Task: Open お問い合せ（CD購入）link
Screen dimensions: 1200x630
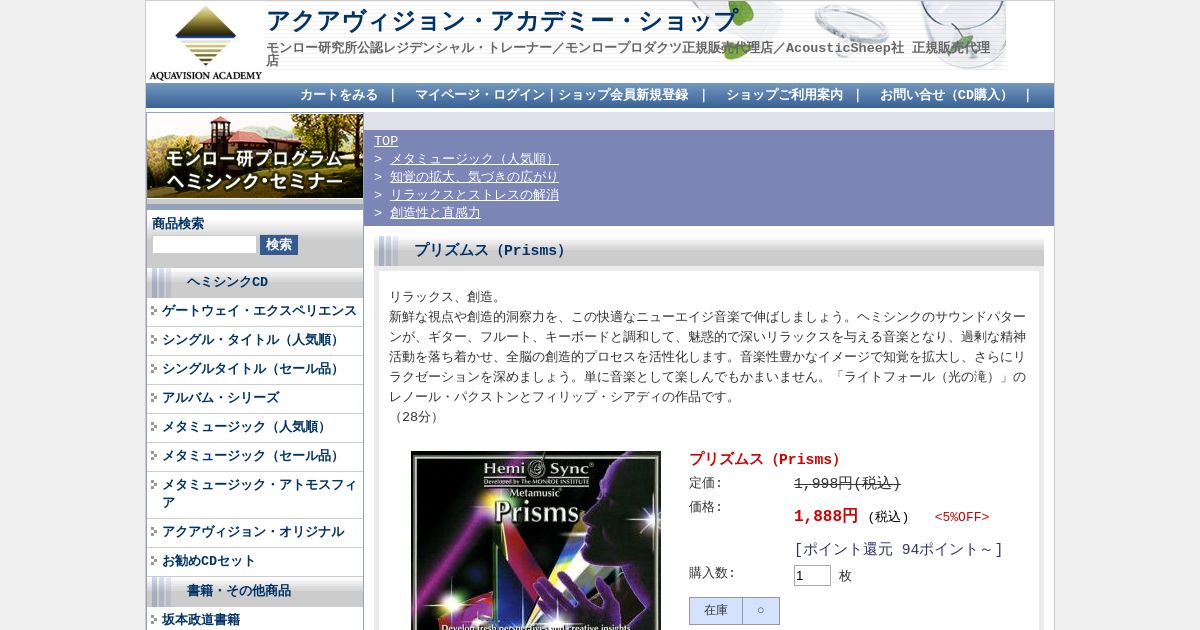Action: click(x=946, y=95)
